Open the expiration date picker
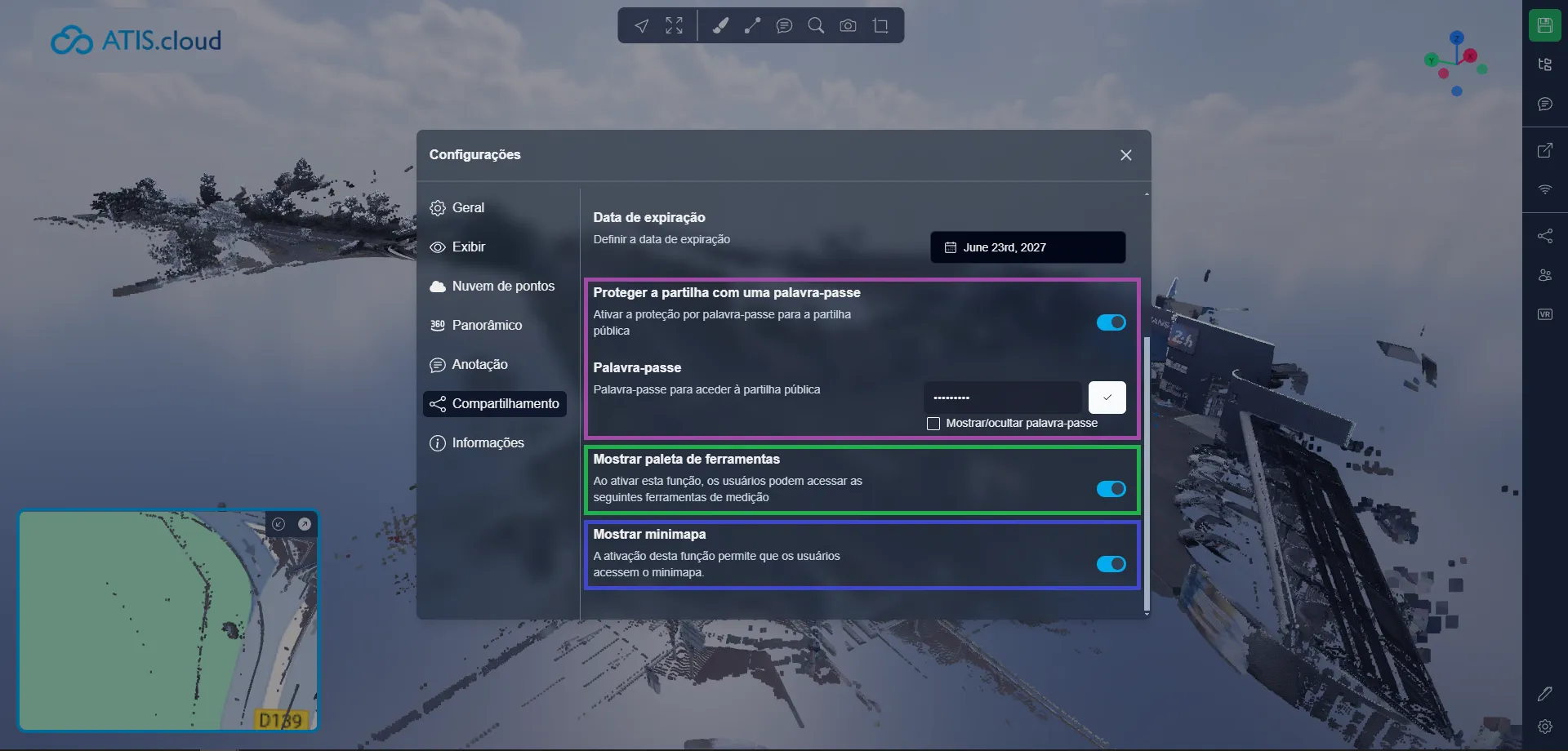This screenshot has width=1568, height=751. [x=1027, y=247]
